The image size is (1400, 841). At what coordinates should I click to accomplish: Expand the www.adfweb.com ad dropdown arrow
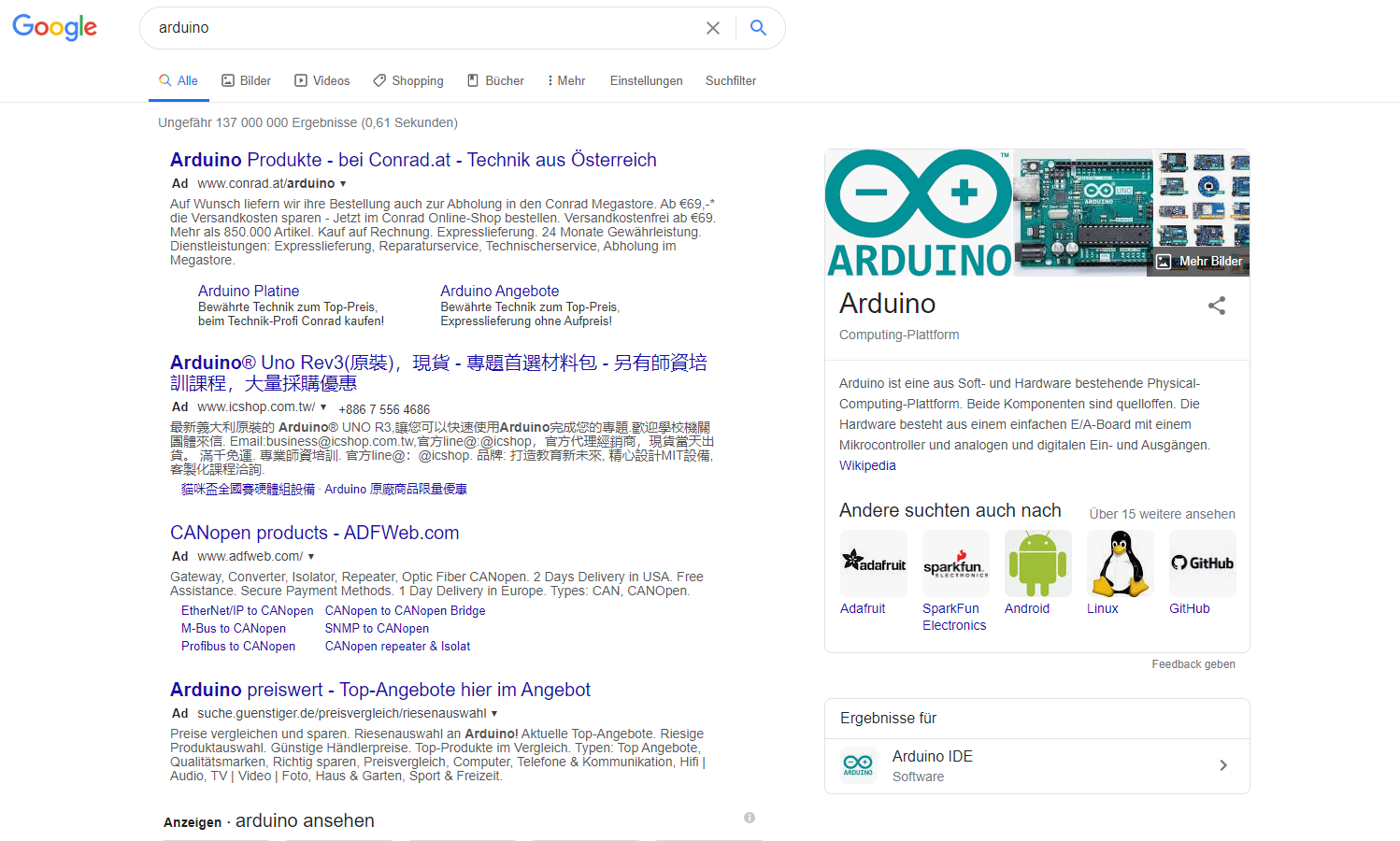pos(311,557)
